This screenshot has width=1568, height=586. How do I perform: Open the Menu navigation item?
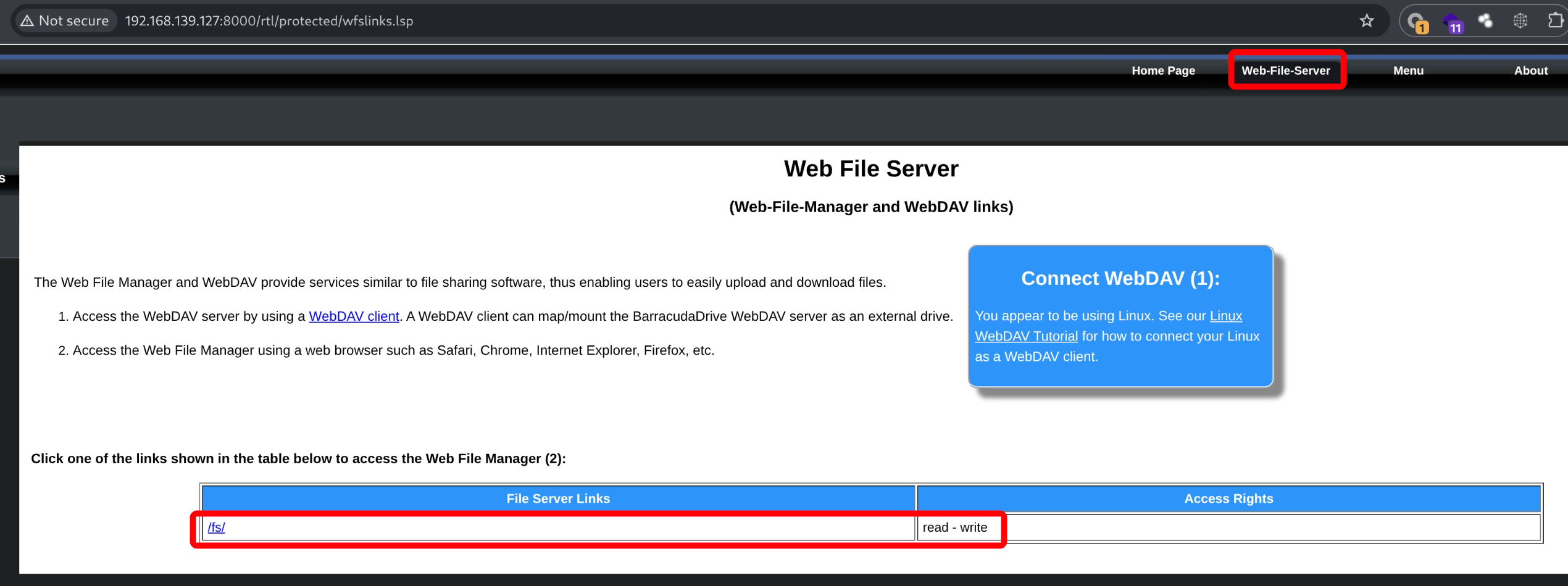(x=1407, y=71)
